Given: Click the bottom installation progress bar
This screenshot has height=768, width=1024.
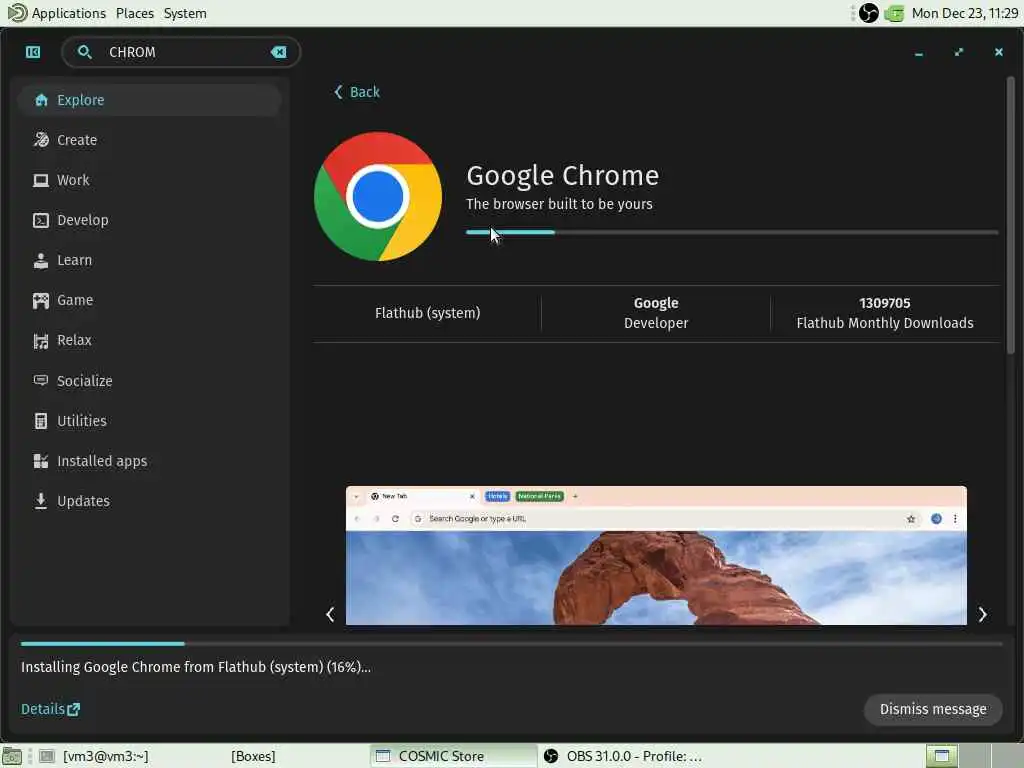Looking at the screenshot, I should pyautogui.click(x=511, y=644).
